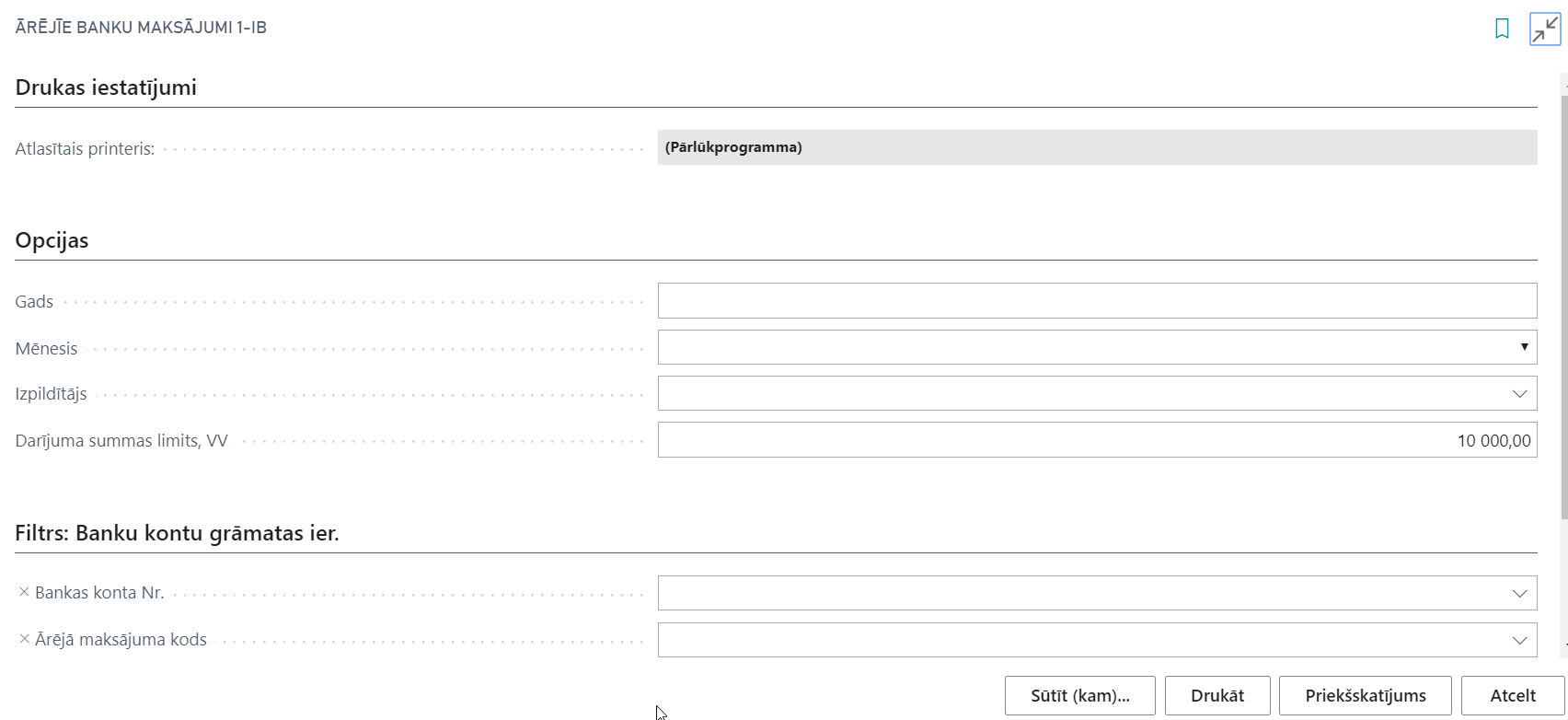The height and width of the screenshot is (720, 1568).
Task: Click the Priekšskatījums button
Action: click(x=1366, y=696)
